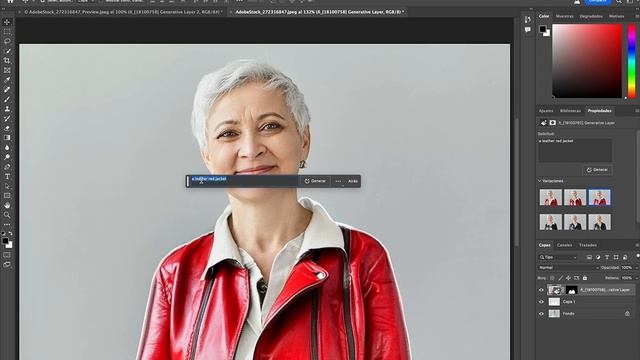
Task: Open the layer filter Tipo dropdown
Action: (x=558, y=257)
